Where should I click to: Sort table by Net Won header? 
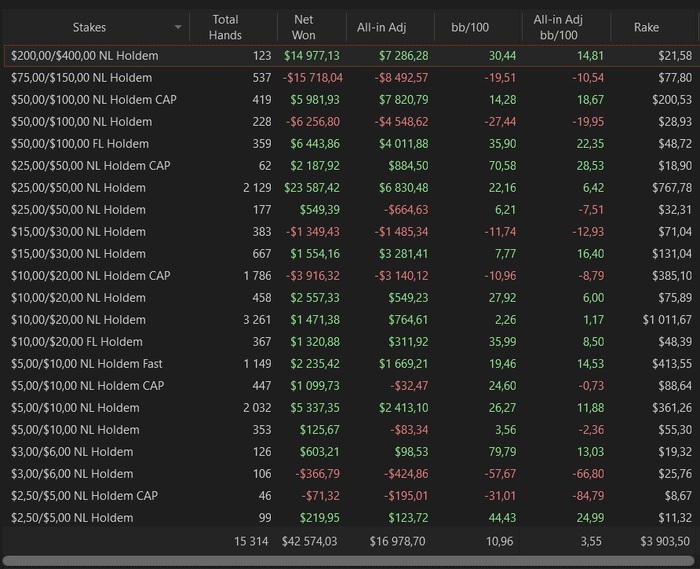click(x=304, y=27)
